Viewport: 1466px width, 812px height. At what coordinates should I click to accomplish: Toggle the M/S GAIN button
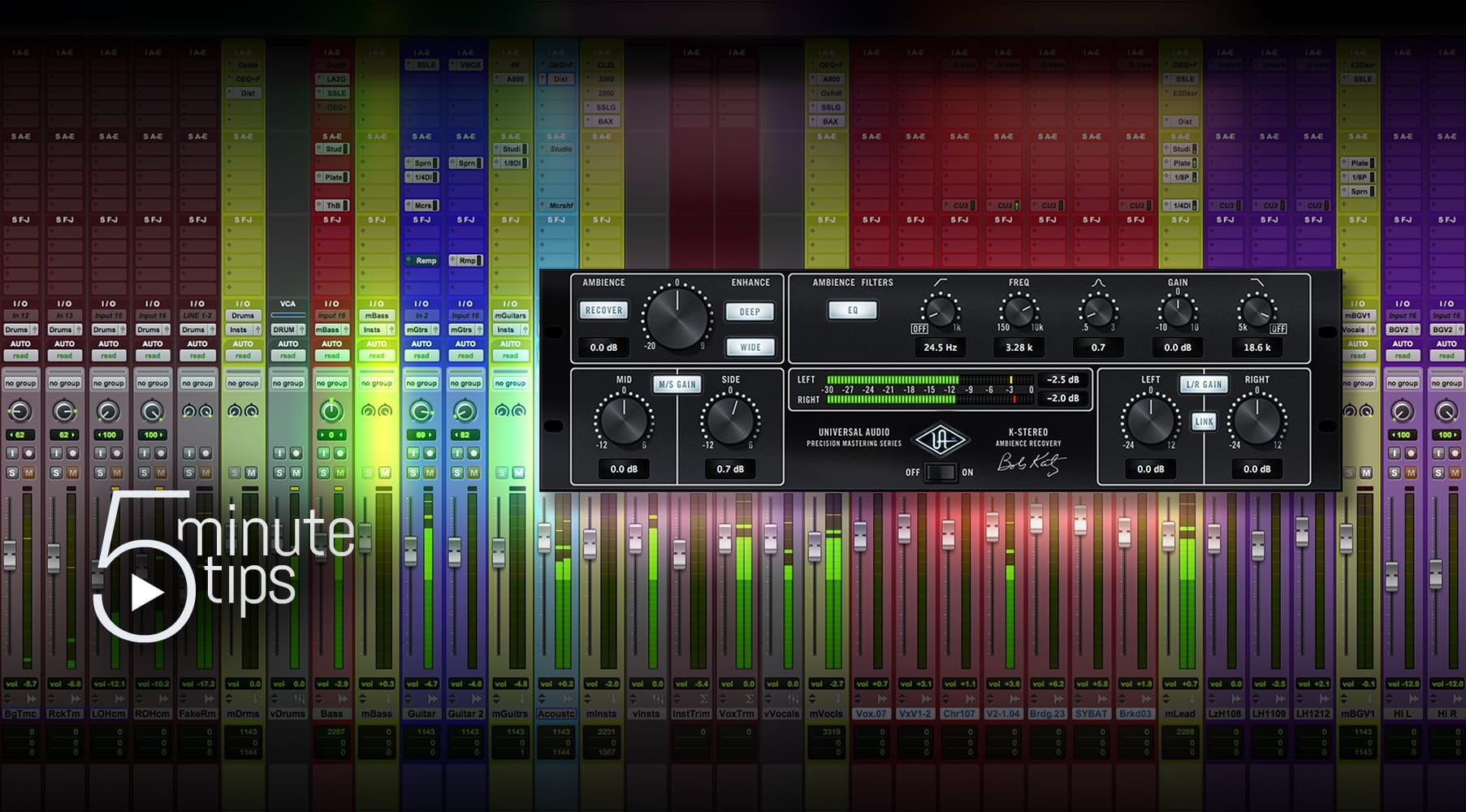click(677, 384)
